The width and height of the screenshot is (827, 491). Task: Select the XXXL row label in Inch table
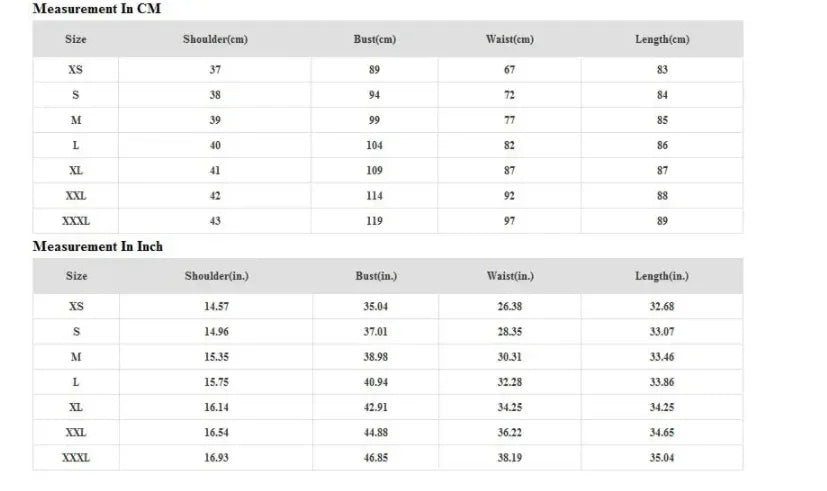(76, 457)
